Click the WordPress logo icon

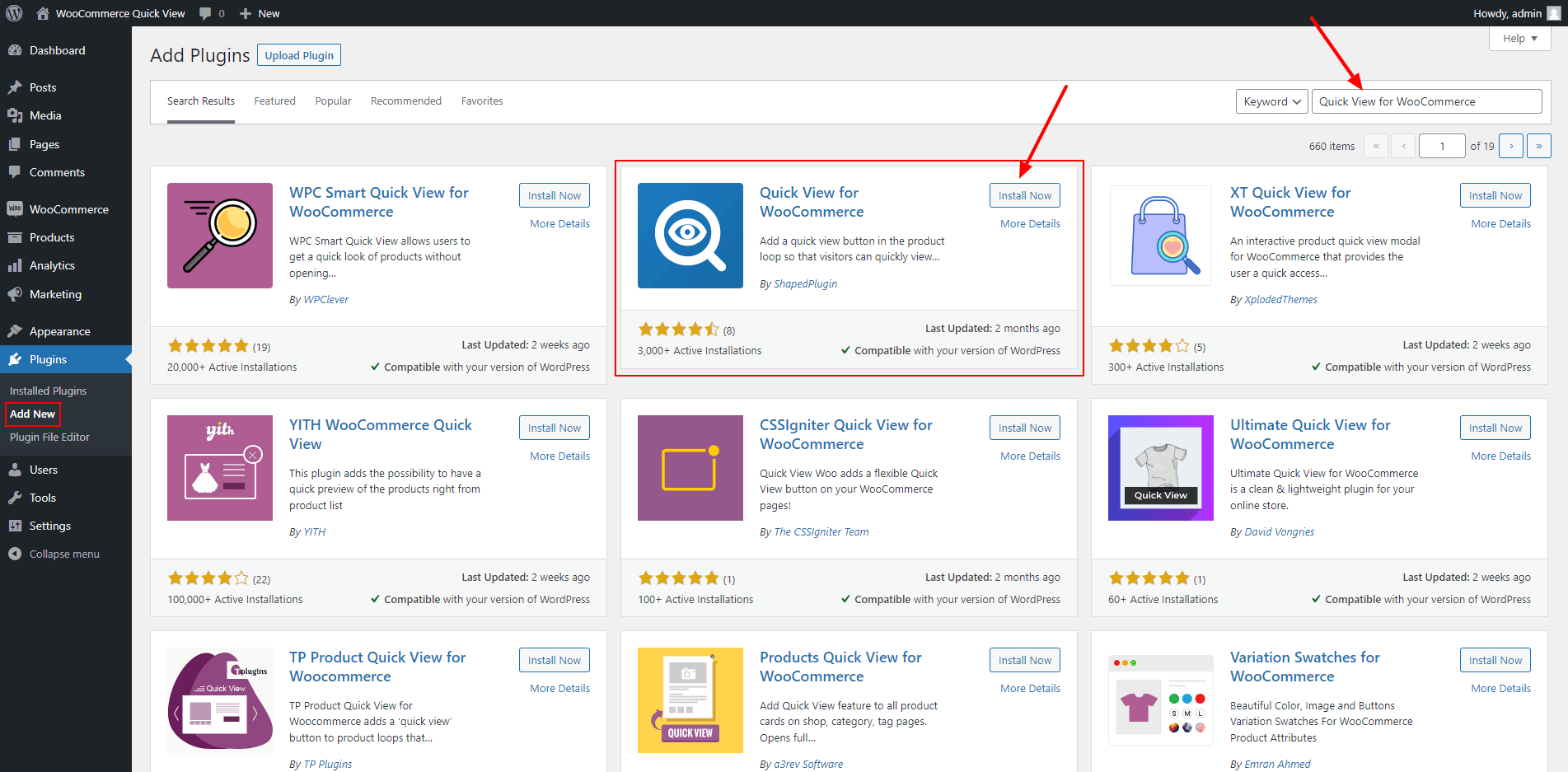tap(14, 13)
